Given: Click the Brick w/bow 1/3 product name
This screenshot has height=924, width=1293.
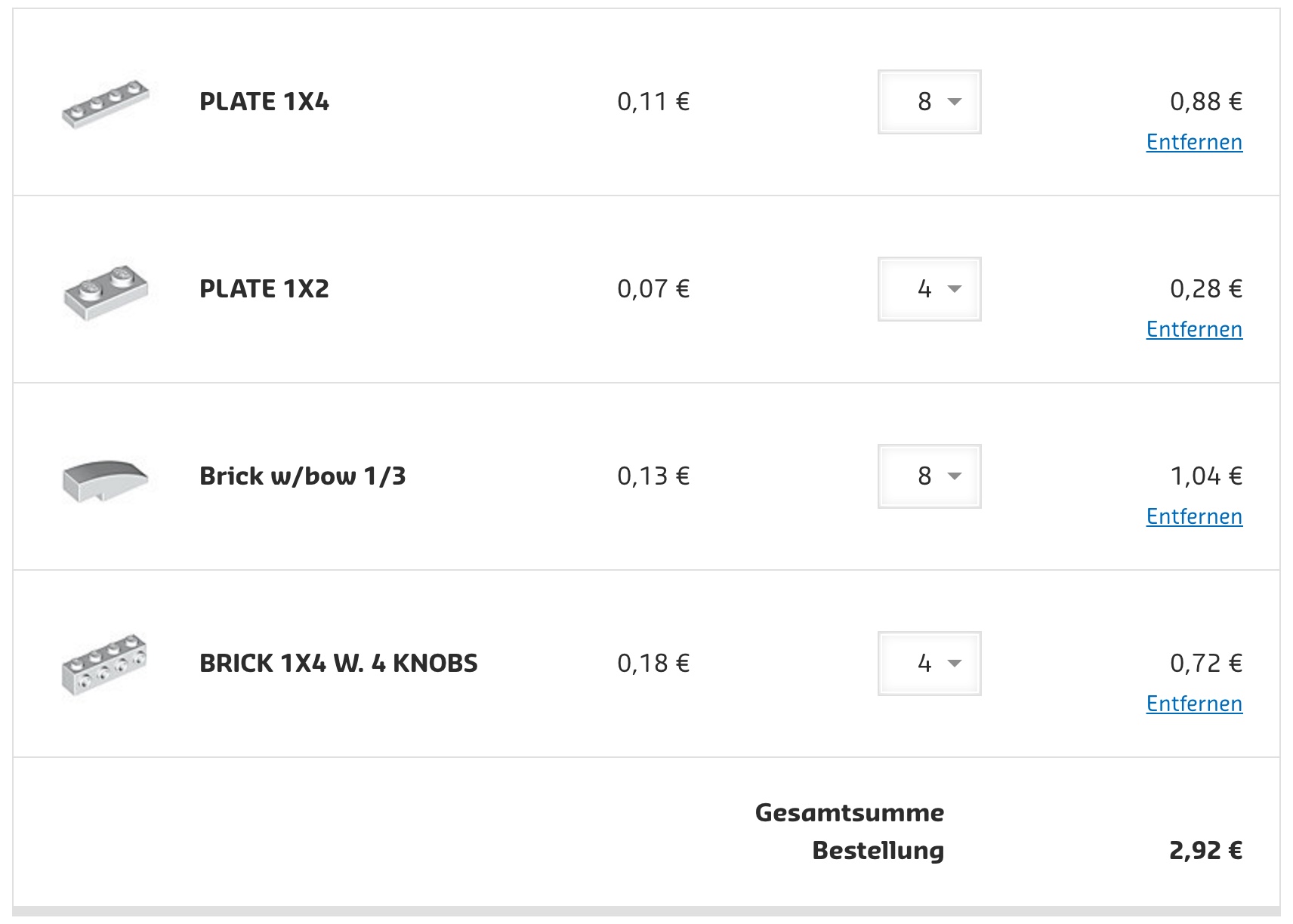Looking at the screenshot, I should pos(302,476).
